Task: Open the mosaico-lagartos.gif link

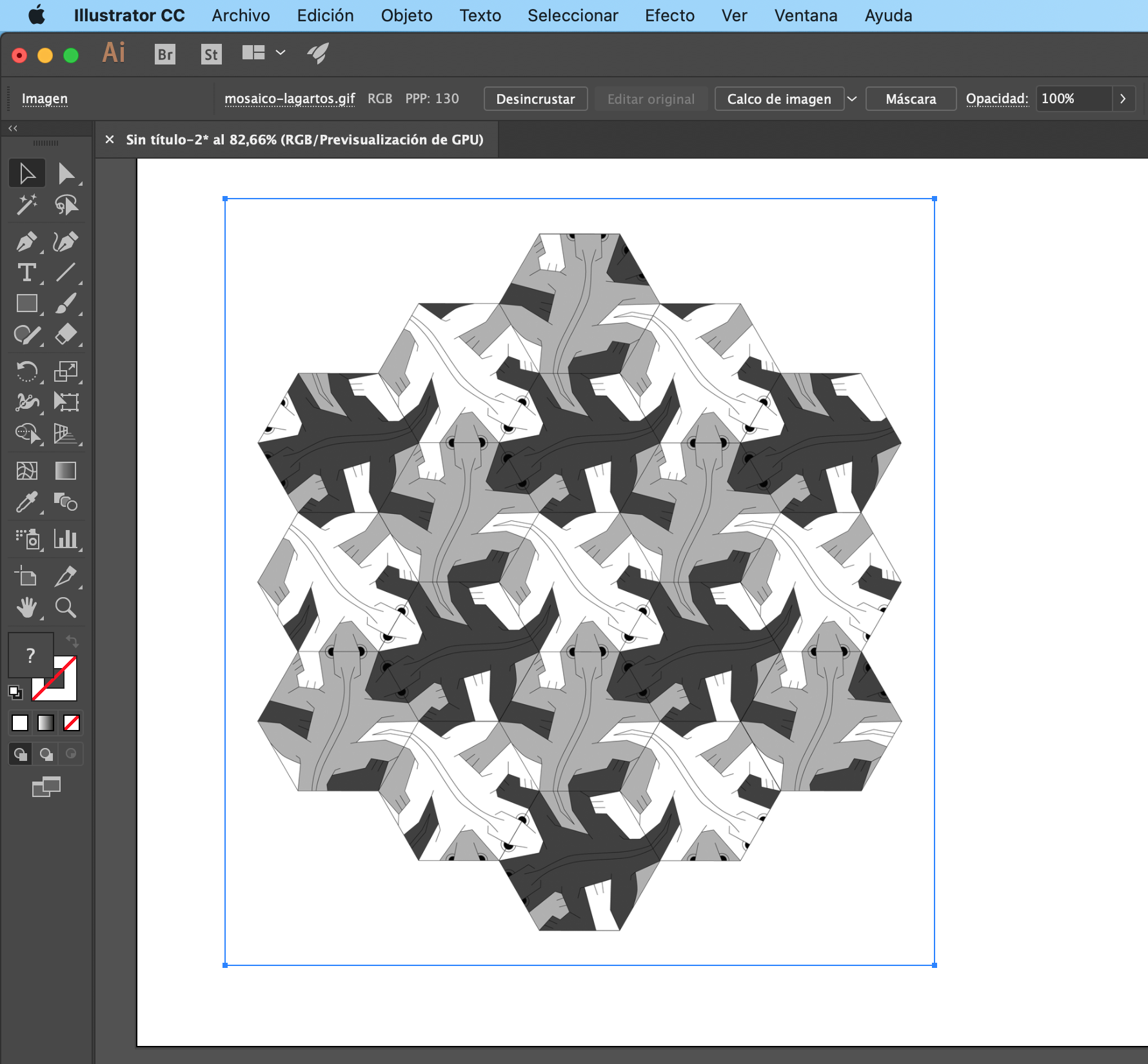Action: [x=290, y=99]
